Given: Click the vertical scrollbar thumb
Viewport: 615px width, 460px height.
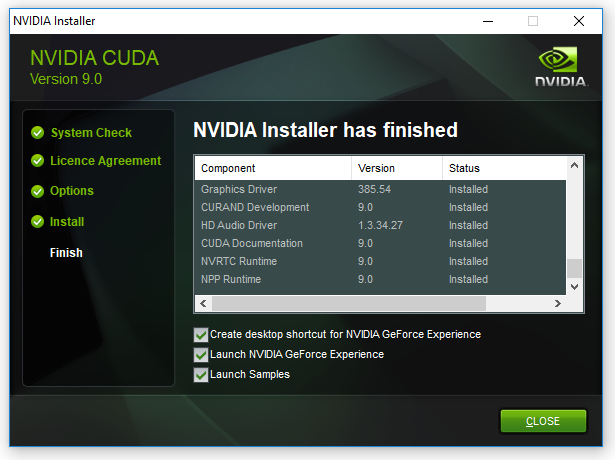Looking at the screenshot, I should pyautogui.click(x=574, y=268).
